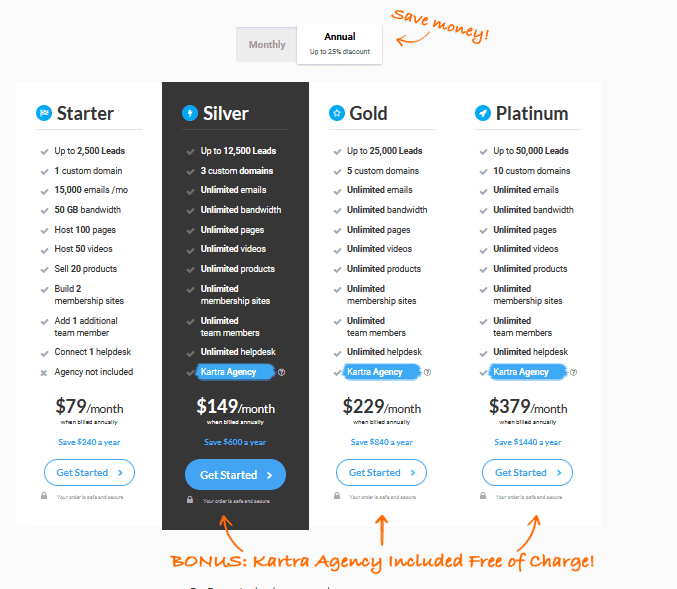
Task: Click the Platinum Kartra Agency help icon
Action: (x=574, y=372)
